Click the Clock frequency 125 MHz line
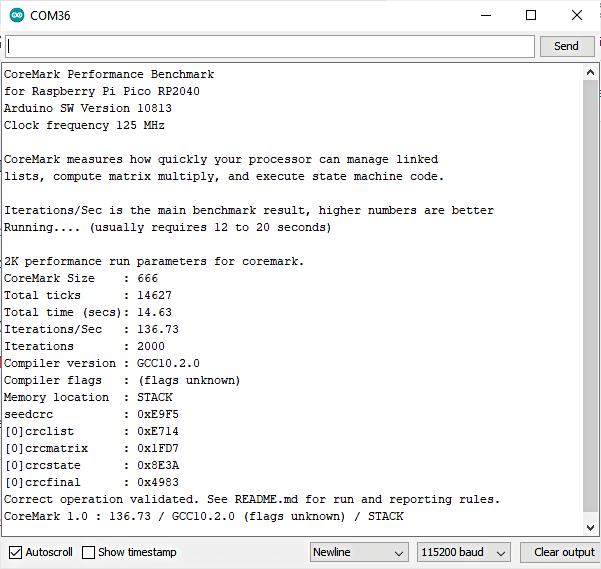 point(84,125)
